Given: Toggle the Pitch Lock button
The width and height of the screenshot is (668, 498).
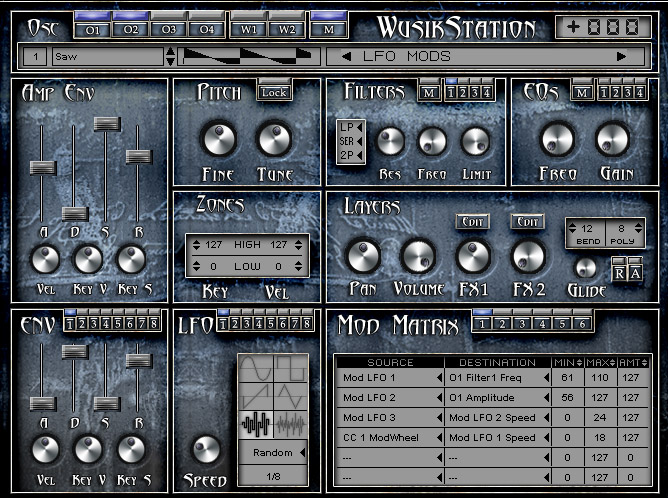Looking at the screenshot, I should (x=274, y=89).
